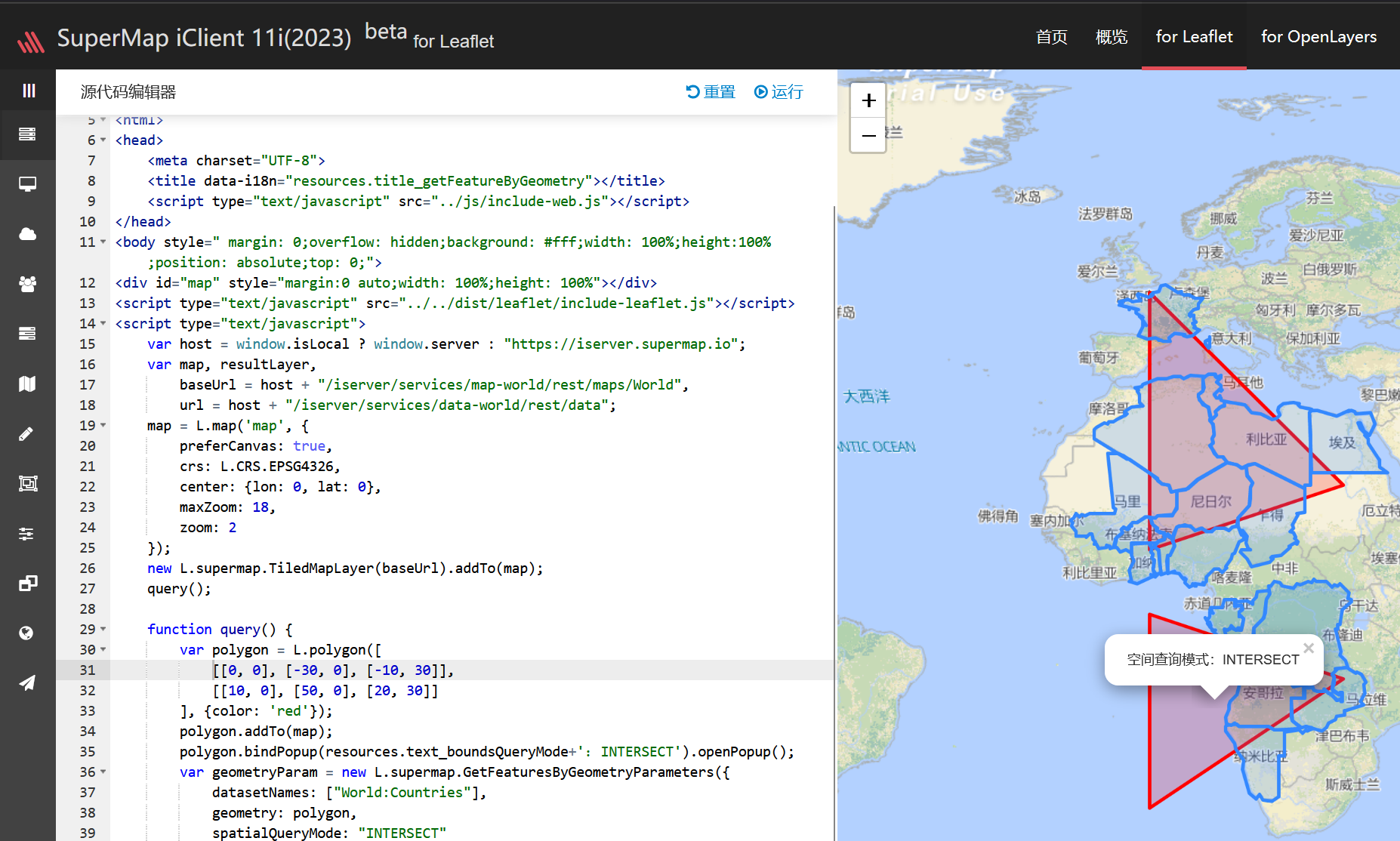
Task: Fold geometryParam block at line 36
Action: tap(103, 772)
